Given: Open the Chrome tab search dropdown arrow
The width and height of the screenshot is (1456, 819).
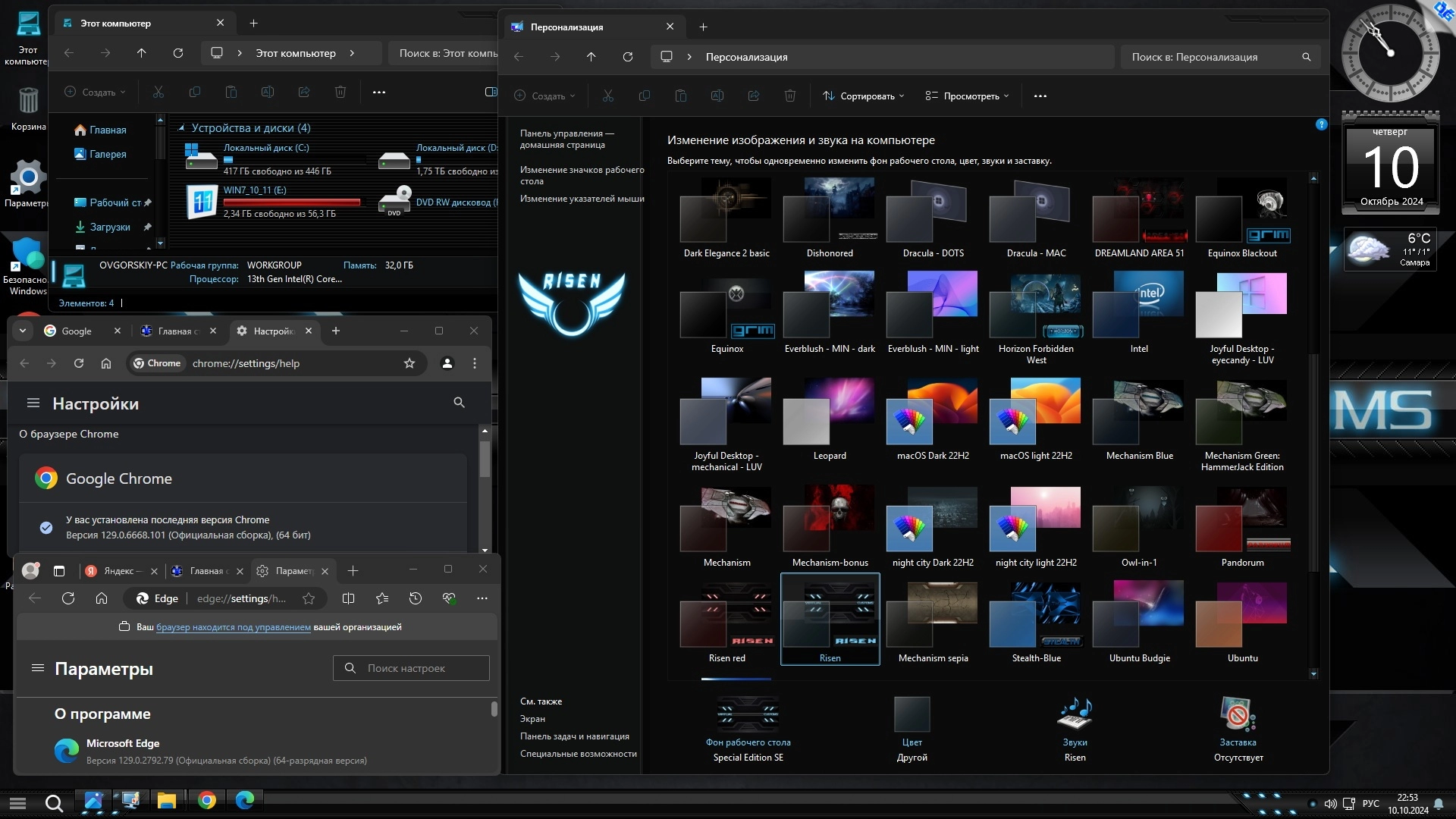Looking at the screenshot, I should pos(23,331).
